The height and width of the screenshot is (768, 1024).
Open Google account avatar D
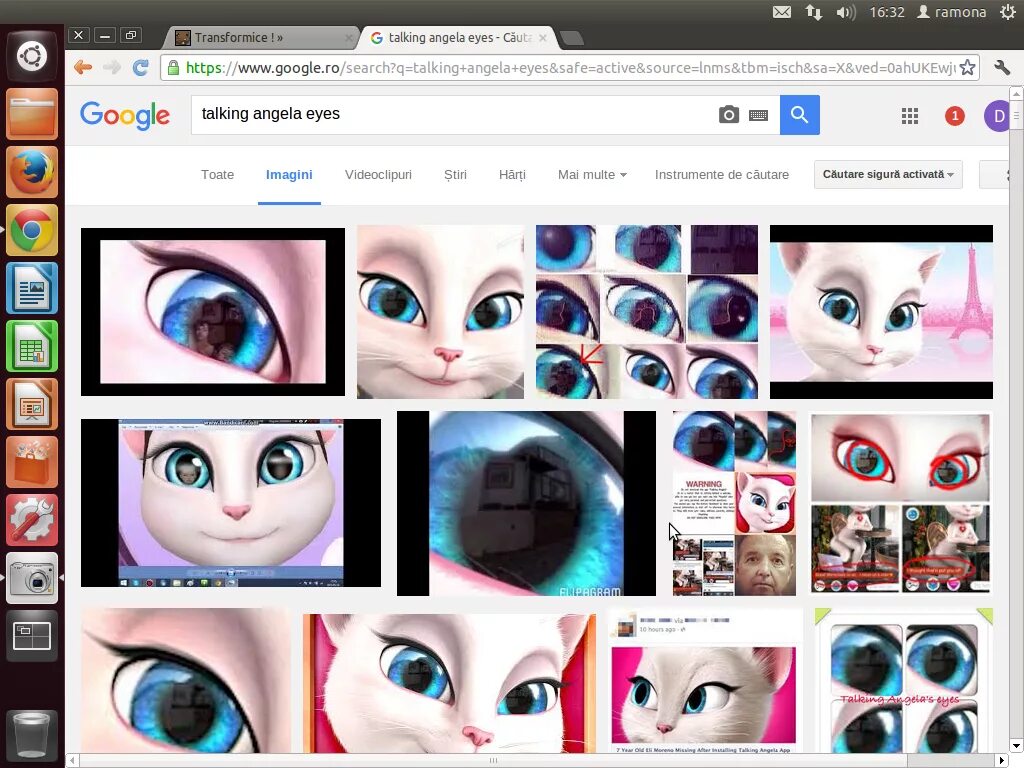997,116
